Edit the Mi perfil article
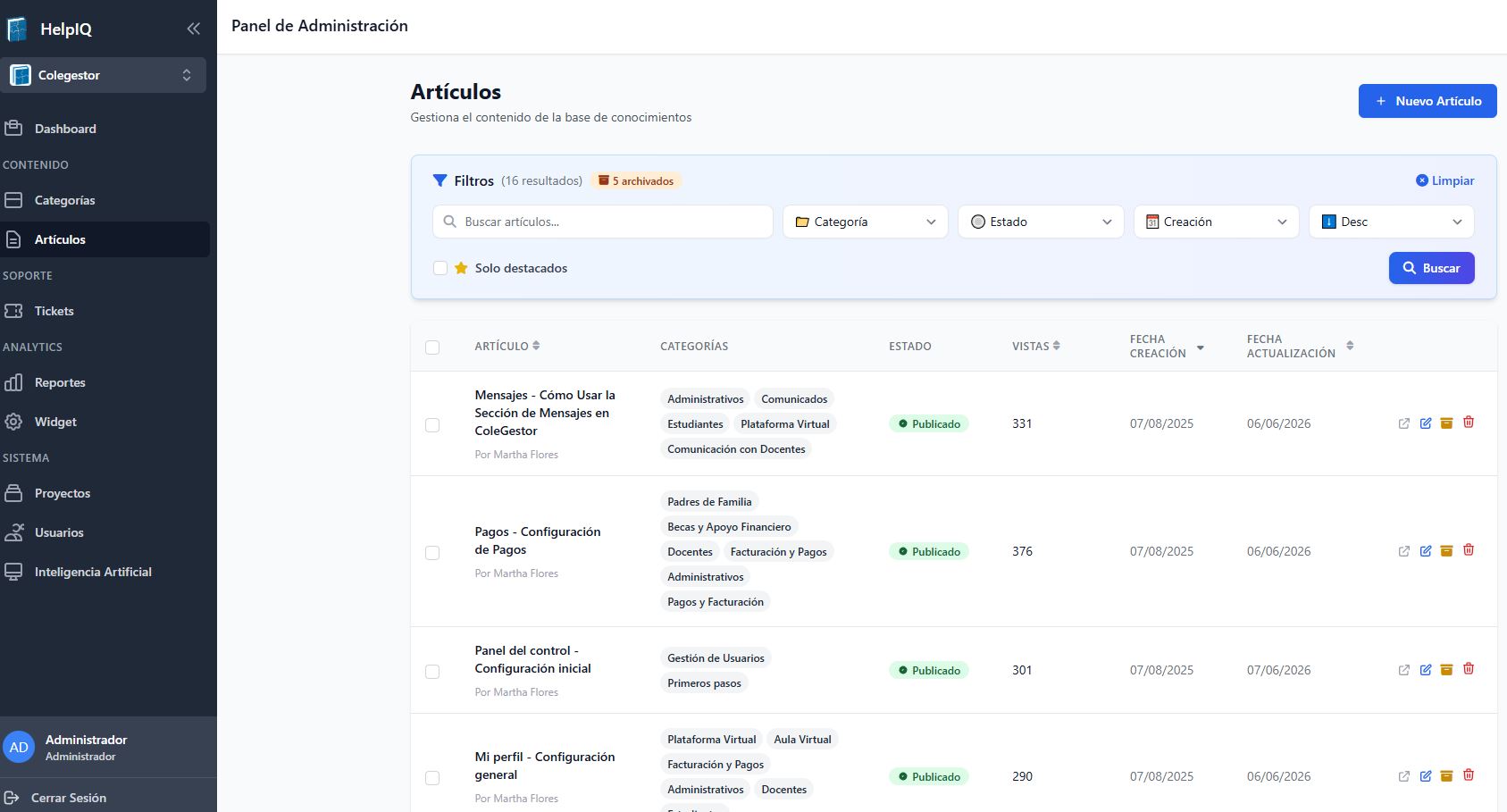The height and width of the screenshot is (812, 1507). pos(1426,776)
